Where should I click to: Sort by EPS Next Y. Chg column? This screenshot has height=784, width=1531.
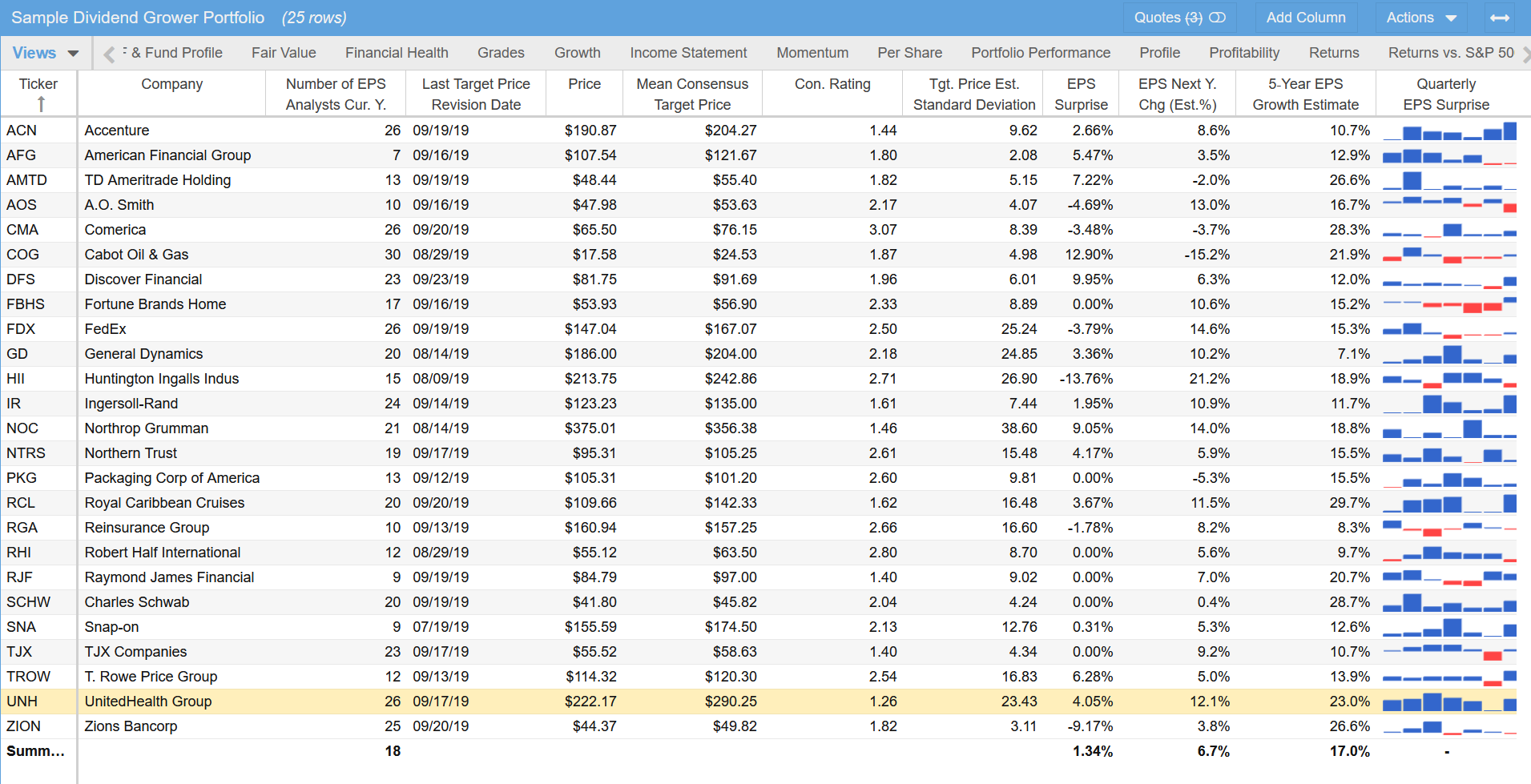(x=1177, y=94)
